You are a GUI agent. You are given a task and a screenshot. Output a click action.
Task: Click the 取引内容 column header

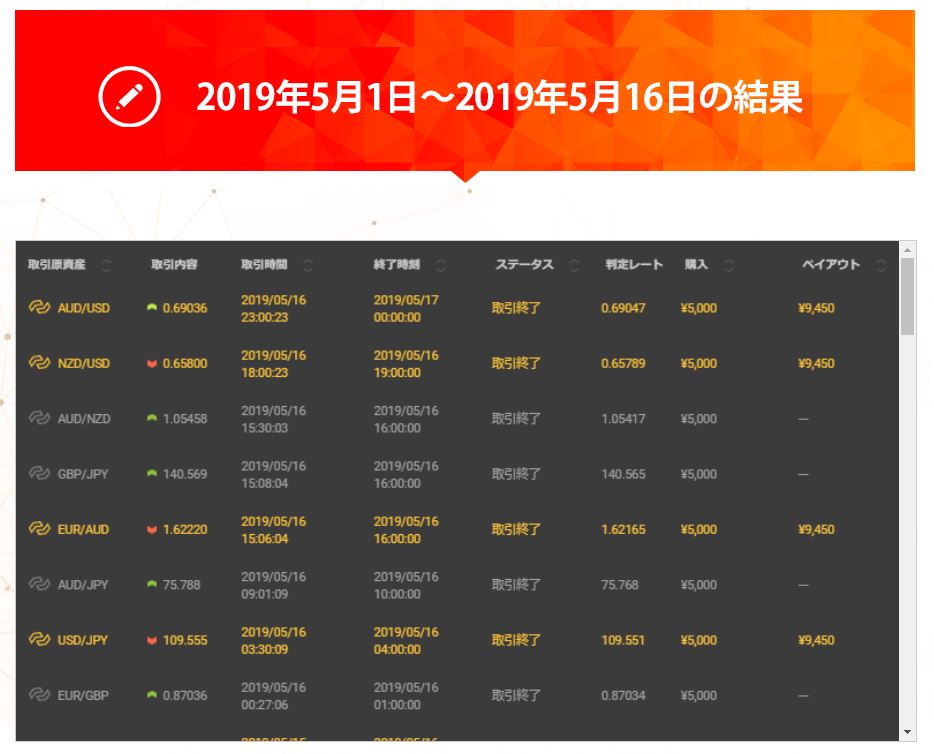point(174,264)
